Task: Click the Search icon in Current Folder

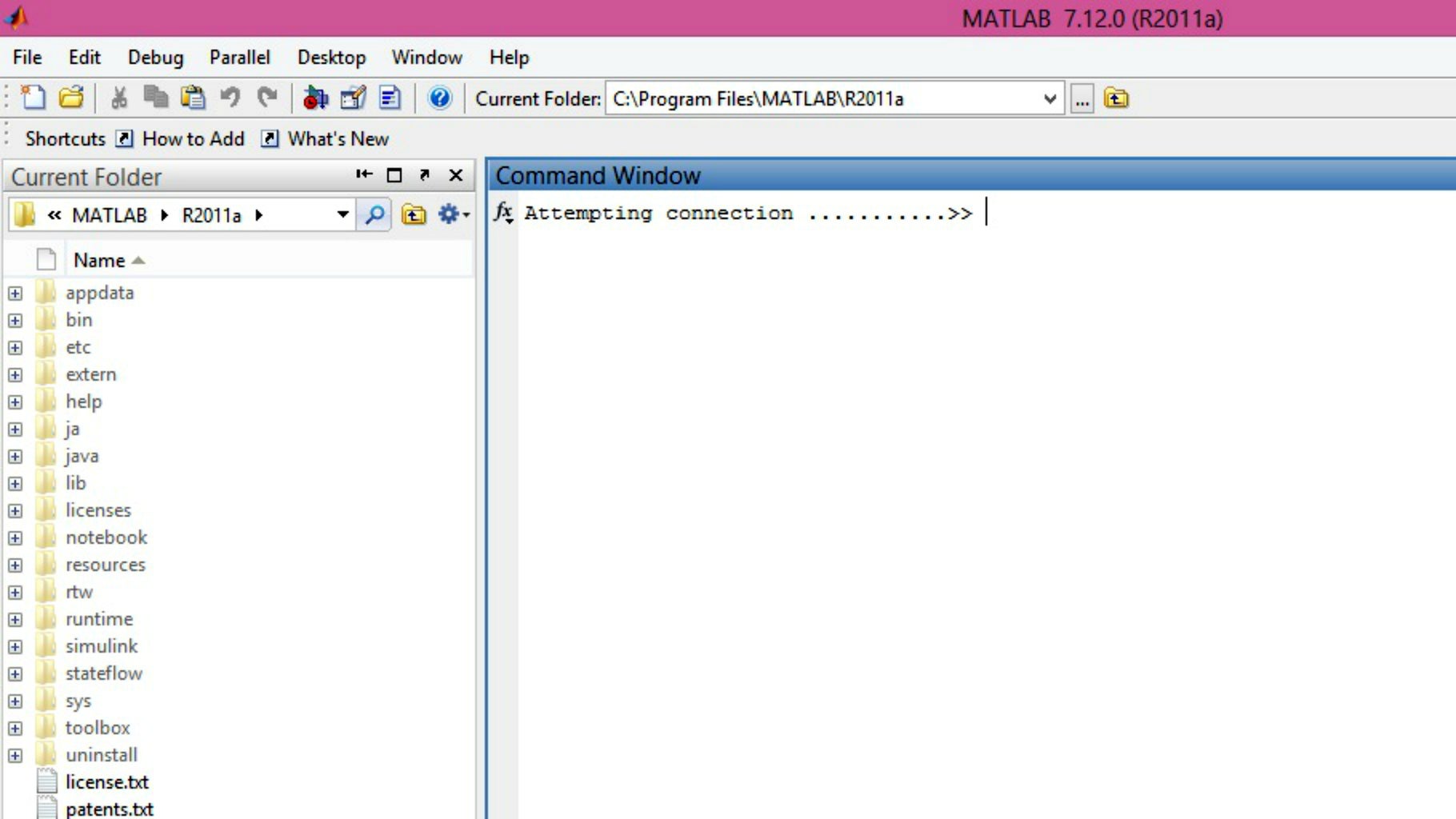Action: click(373, 214)
